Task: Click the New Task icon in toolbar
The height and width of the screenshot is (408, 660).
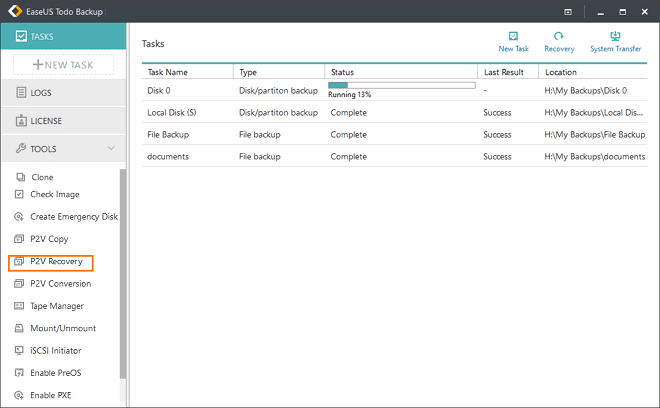Action: pos(513,41)
